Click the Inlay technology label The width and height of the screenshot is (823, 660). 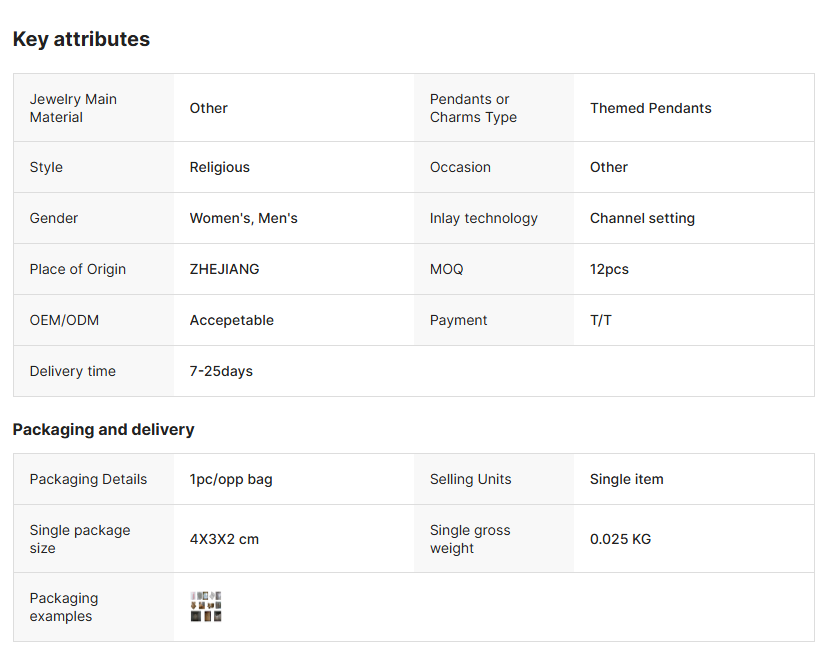(484, 218)
